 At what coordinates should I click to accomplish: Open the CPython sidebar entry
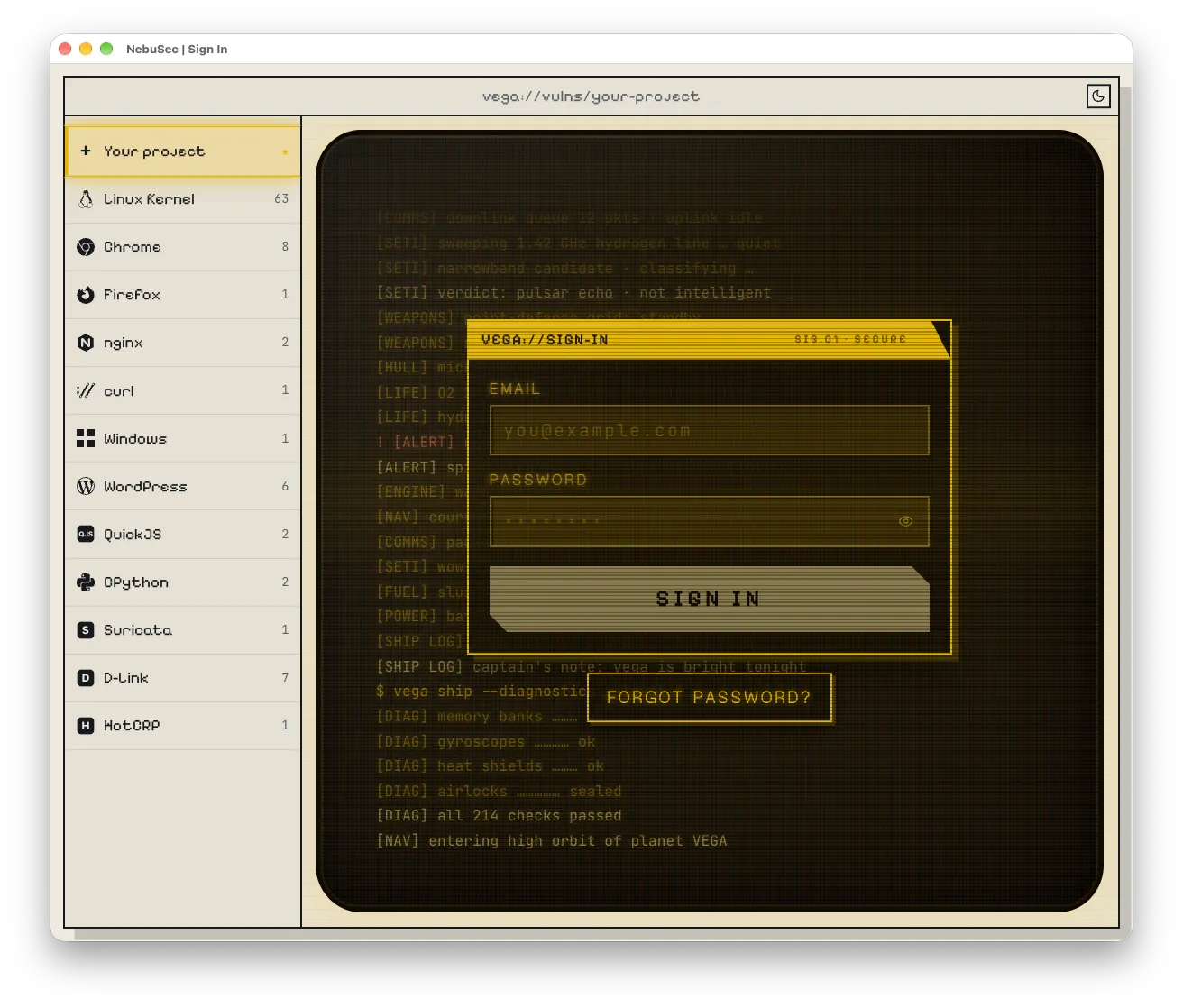(x=183, y=582)
